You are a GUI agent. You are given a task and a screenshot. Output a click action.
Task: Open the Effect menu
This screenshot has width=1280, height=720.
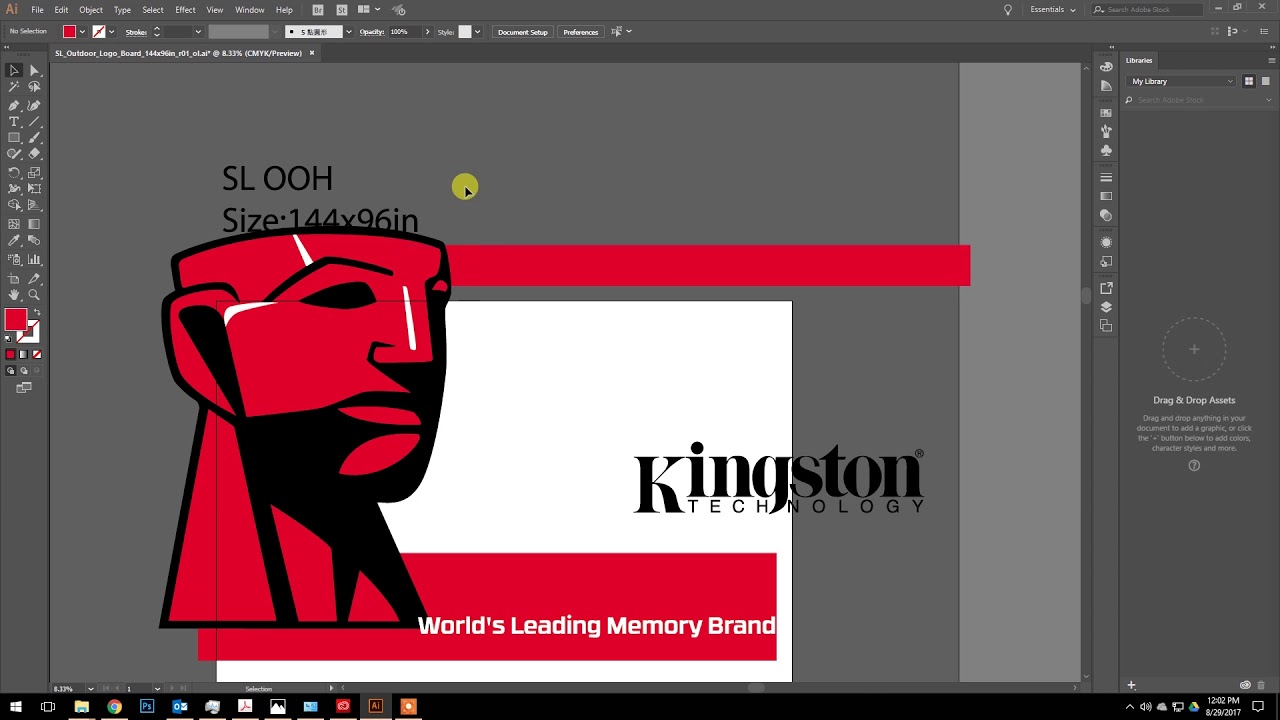185,10
